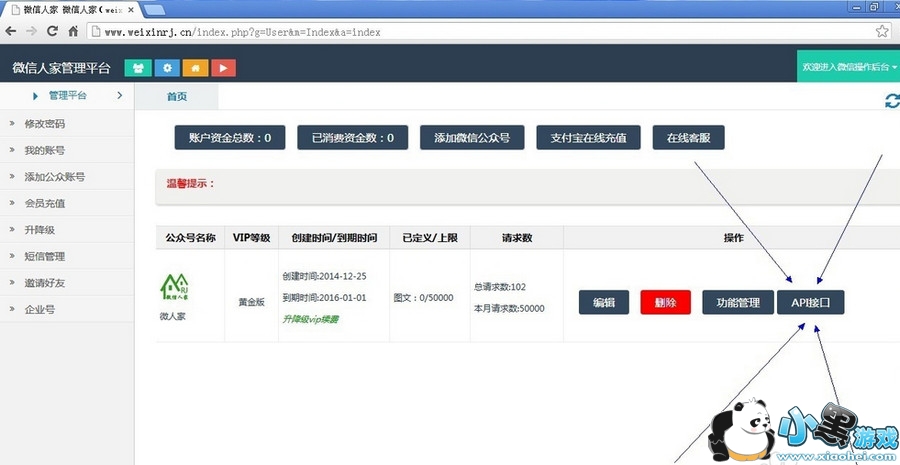Click the 公众号名称 column header
The width and height of the screenshot is (900, 465).
[x=191, y=238]
